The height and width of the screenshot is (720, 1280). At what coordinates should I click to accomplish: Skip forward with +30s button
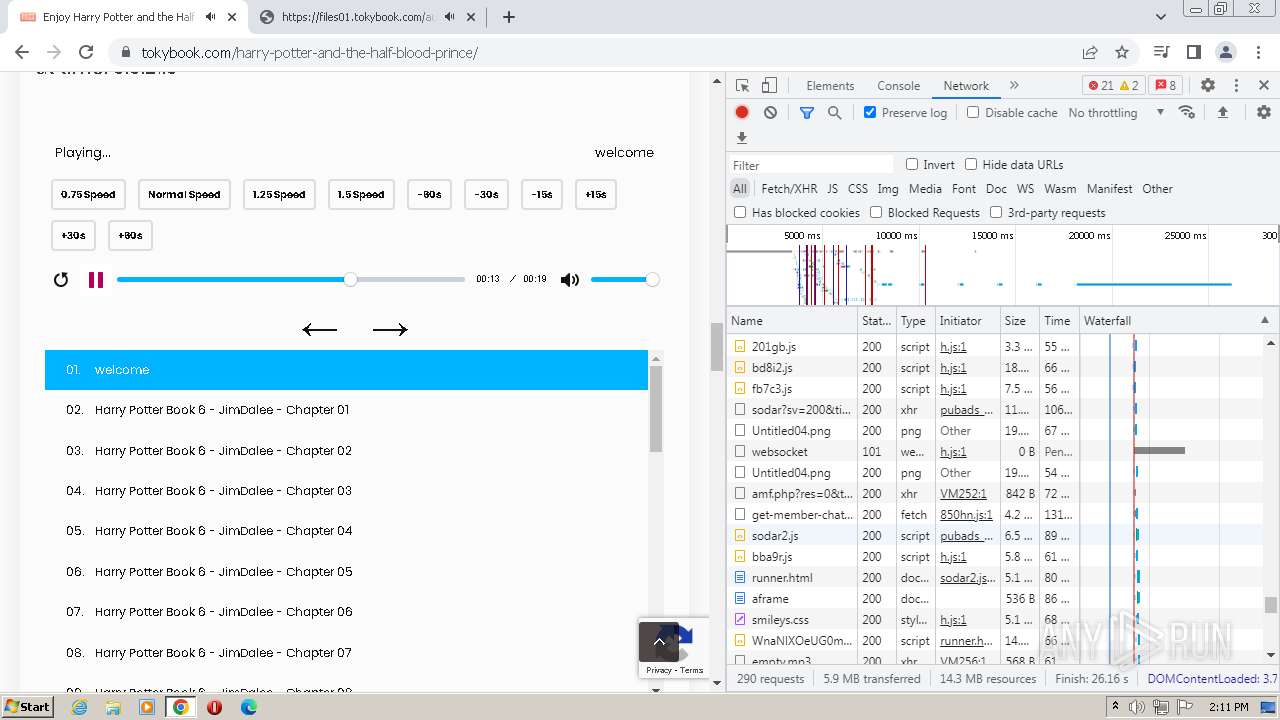click(73, 236)
